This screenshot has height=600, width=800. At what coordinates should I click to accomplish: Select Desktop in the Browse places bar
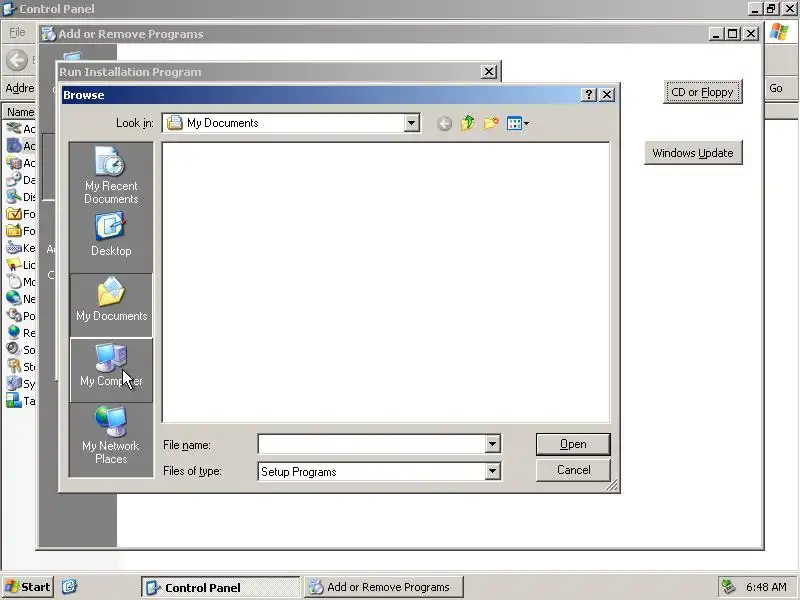click(x=111, y=235)
